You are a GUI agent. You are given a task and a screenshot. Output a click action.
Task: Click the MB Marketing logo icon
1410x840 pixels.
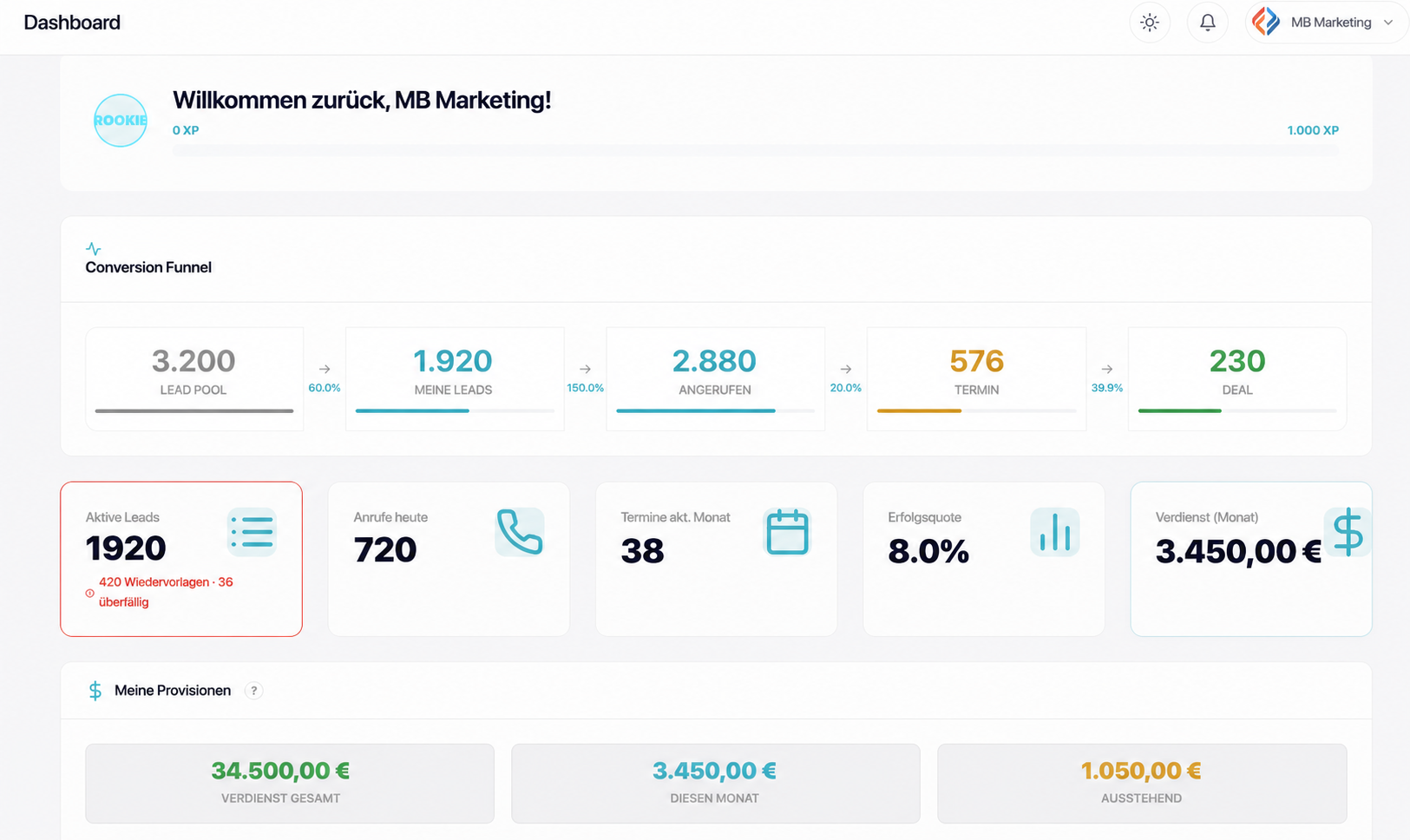click(1267, 22)
